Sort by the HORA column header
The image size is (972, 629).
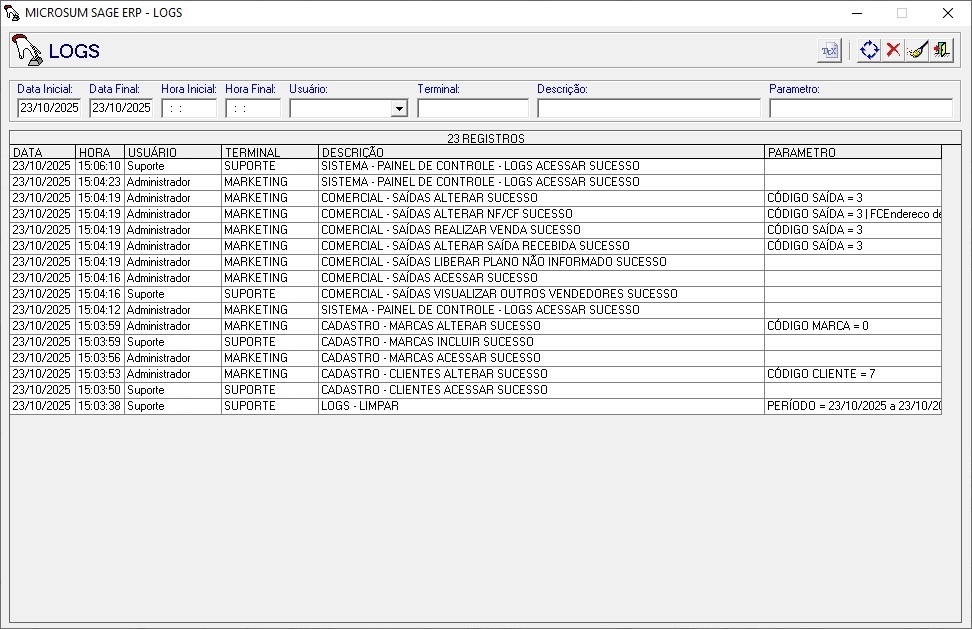99,152
